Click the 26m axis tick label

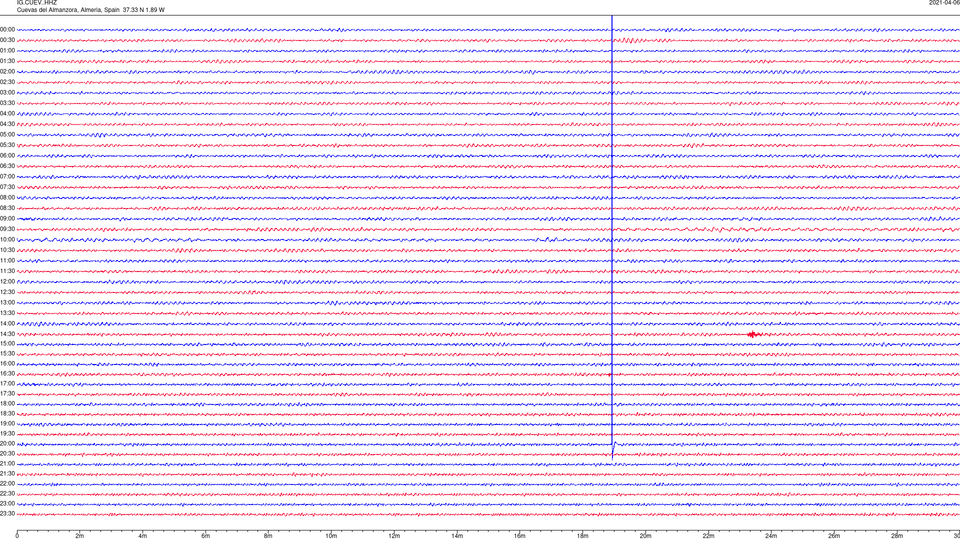(834, 536)
